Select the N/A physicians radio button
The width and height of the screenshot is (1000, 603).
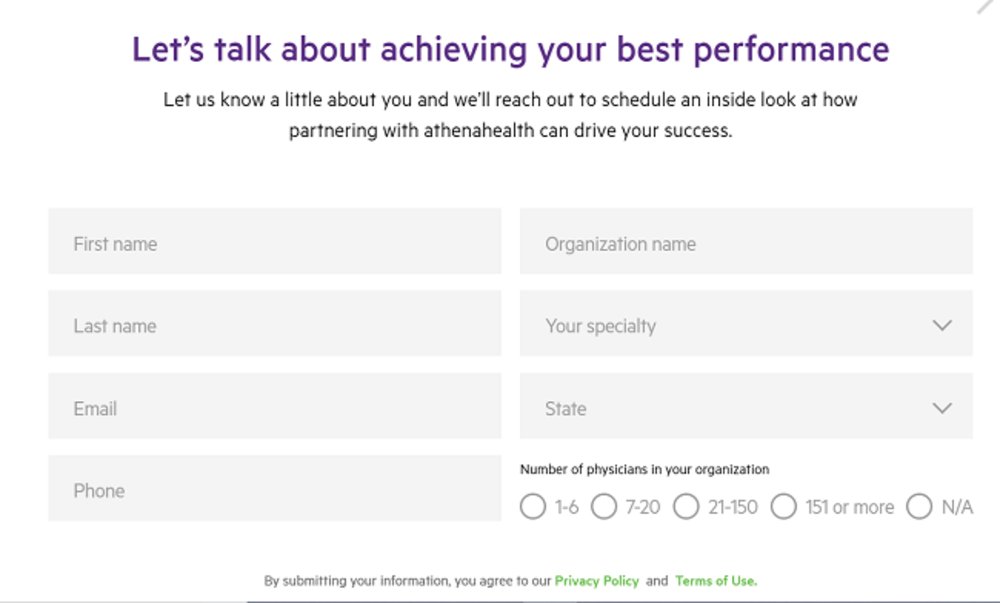pos(919,507)
